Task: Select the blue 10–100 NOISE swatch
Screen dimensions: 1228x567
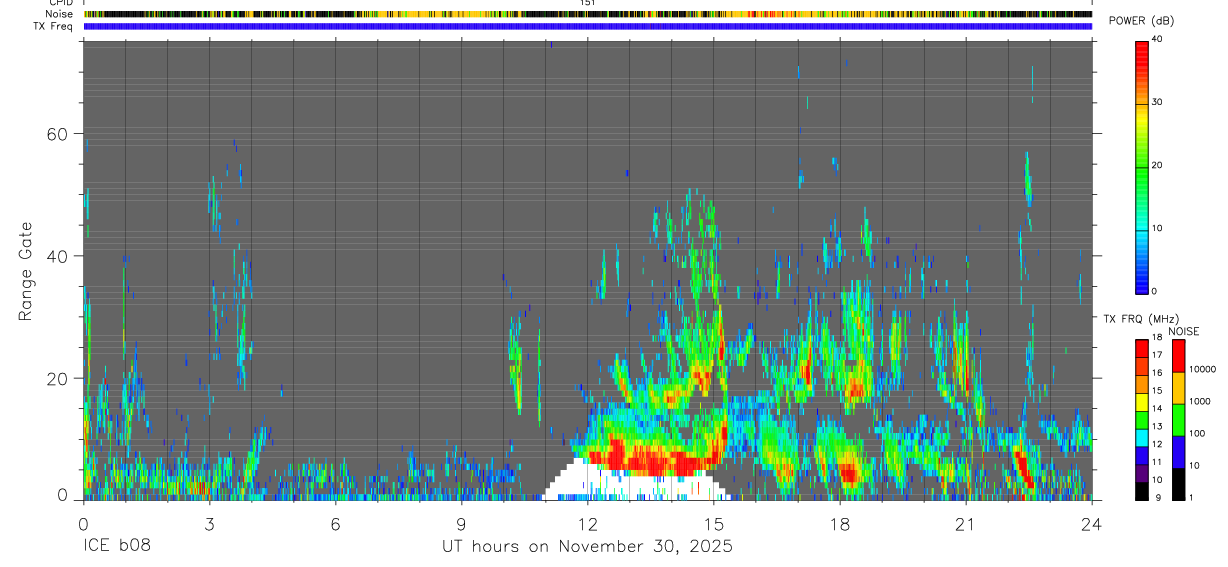Action: tap(1179, 452)
